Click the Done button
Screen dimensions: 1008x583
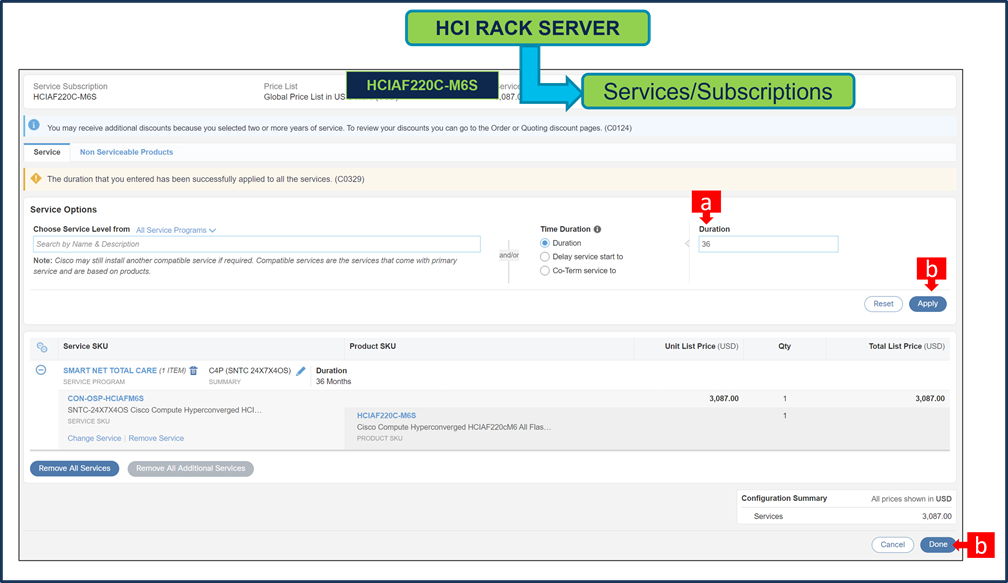pyautogui.click(x=938, y=544)
